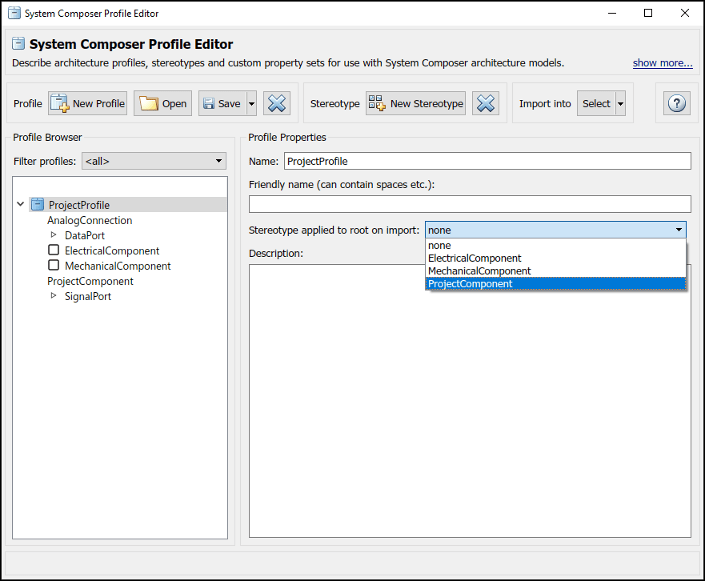
Task: Click the New Profile button
Action: 88,103
